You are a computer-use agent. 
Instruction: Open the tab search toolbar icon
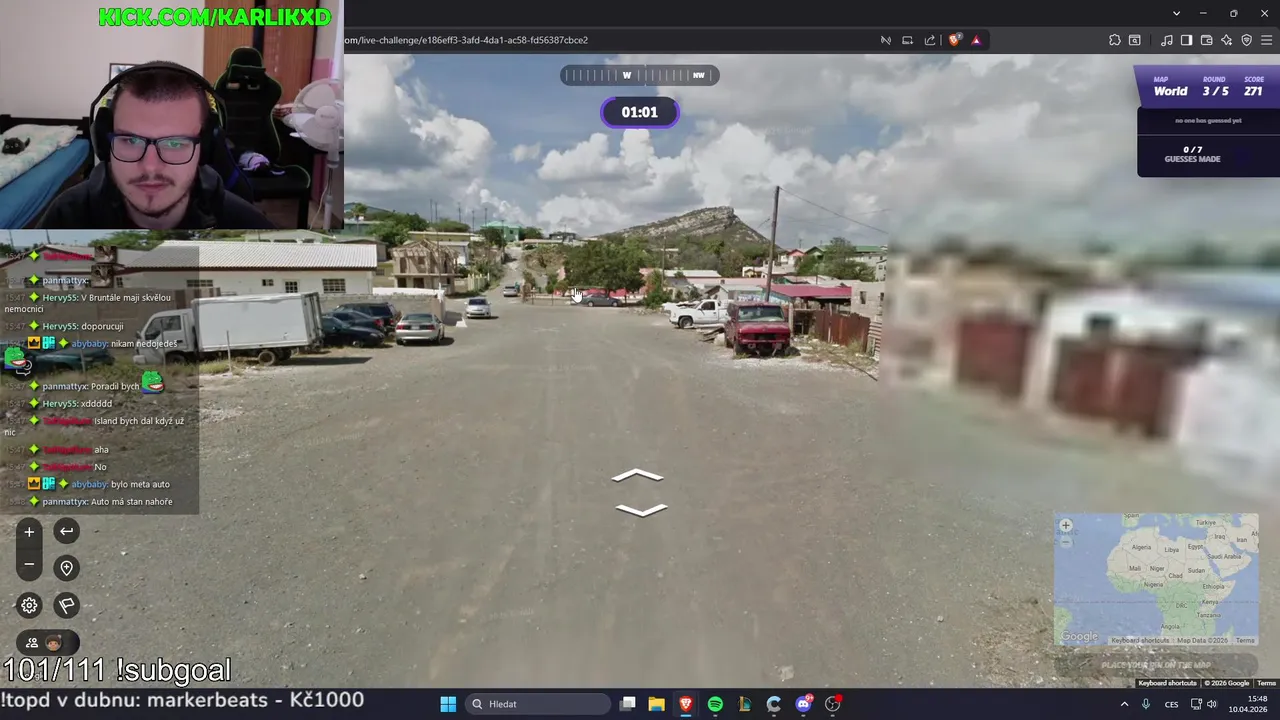pos(1135,40)
